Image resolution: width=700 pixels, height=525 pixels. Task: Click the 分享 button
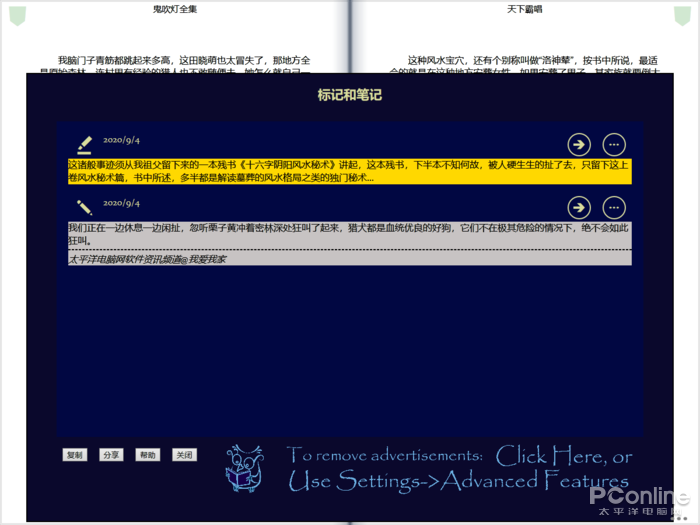coord(111,455)
